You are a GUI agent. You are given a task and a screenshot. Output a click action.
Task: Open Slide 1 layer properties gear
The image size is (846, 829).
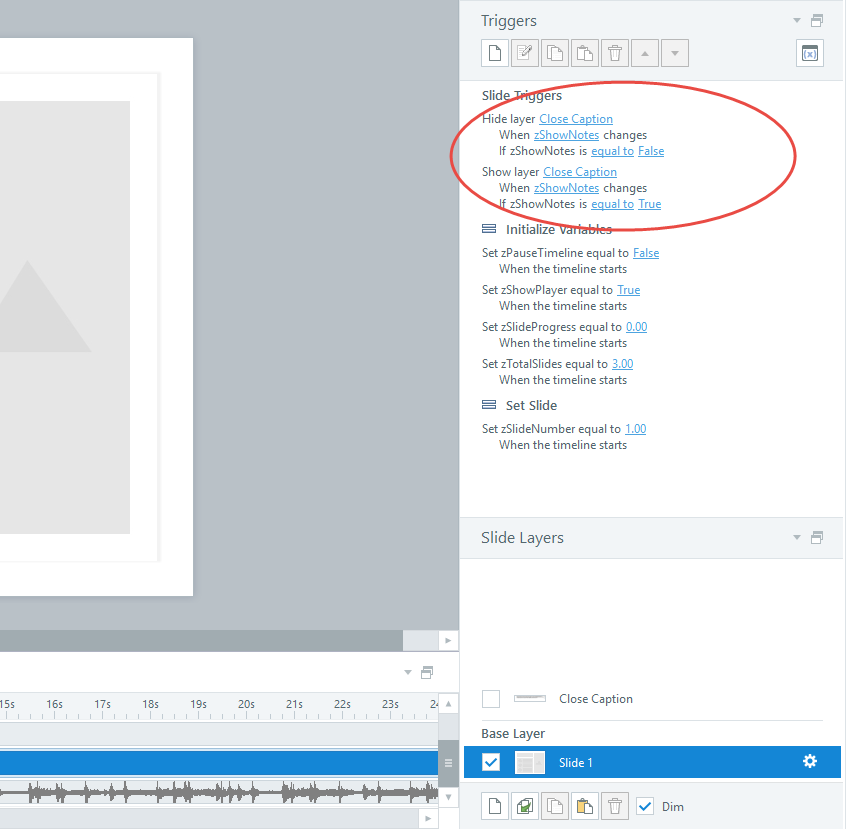coord(810,762)
